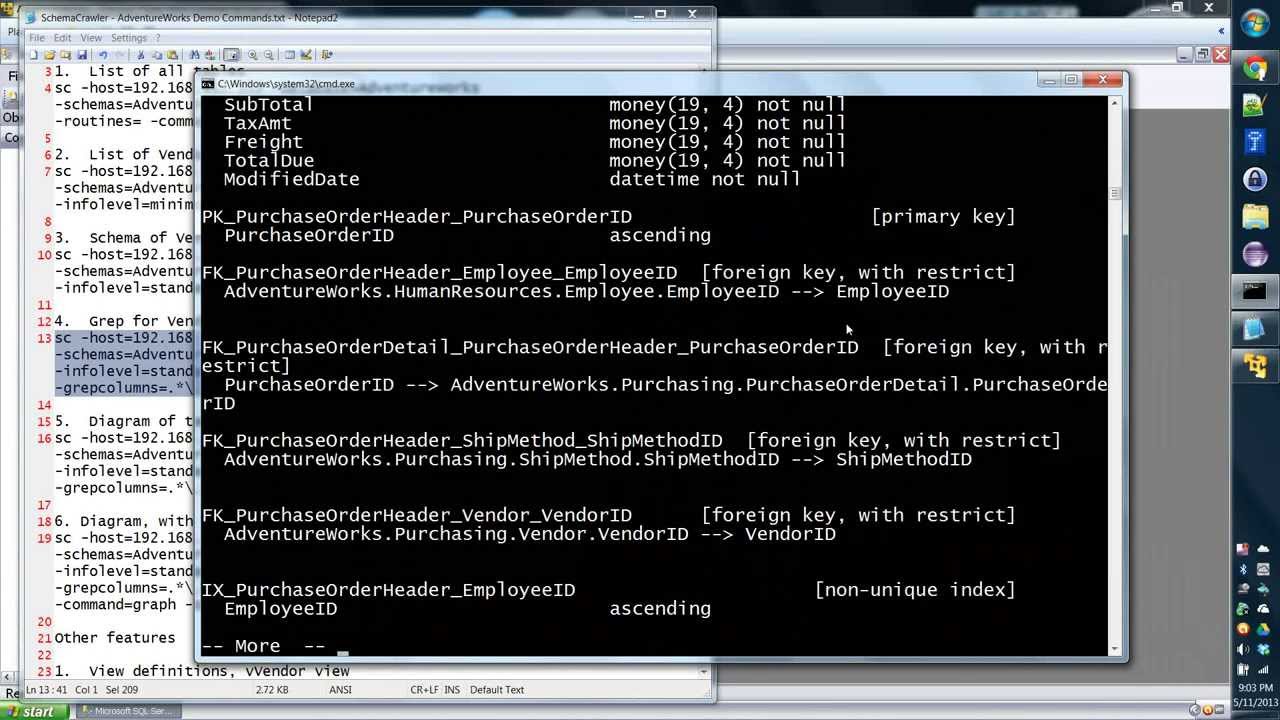This screenshot has width=1280, height=720.
Task: Click the Save disk icon in Notepad2
Action: [x=82, y=55]
